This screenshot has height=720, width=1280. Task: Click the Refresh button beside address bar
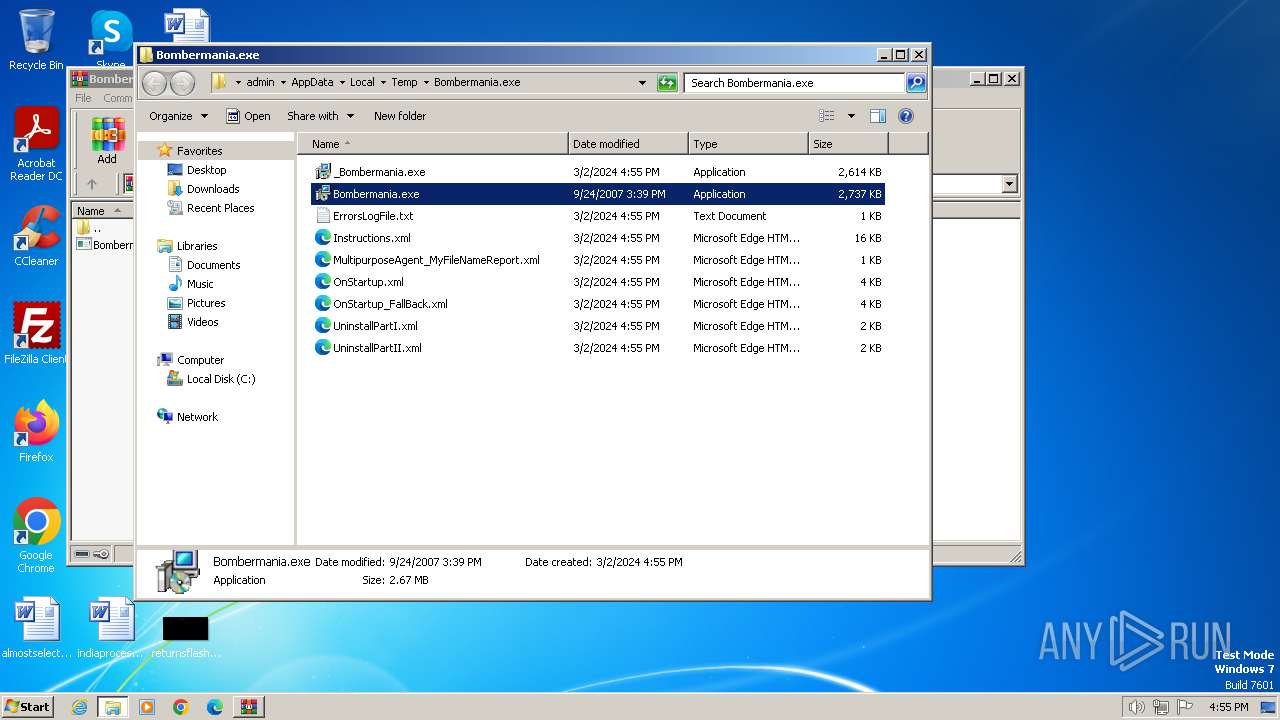[x=667, y=83]
